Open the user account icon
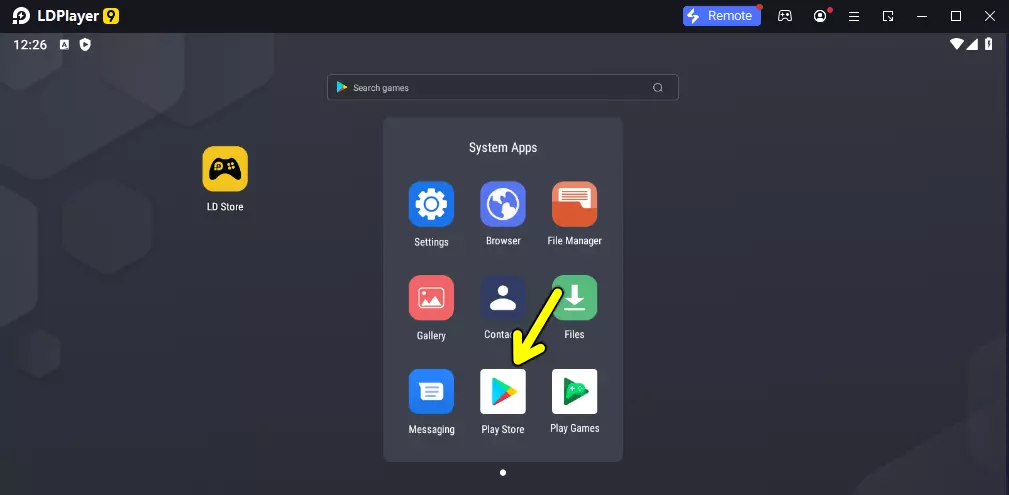The image size is (1009, 495). click(x=820, y=16)
